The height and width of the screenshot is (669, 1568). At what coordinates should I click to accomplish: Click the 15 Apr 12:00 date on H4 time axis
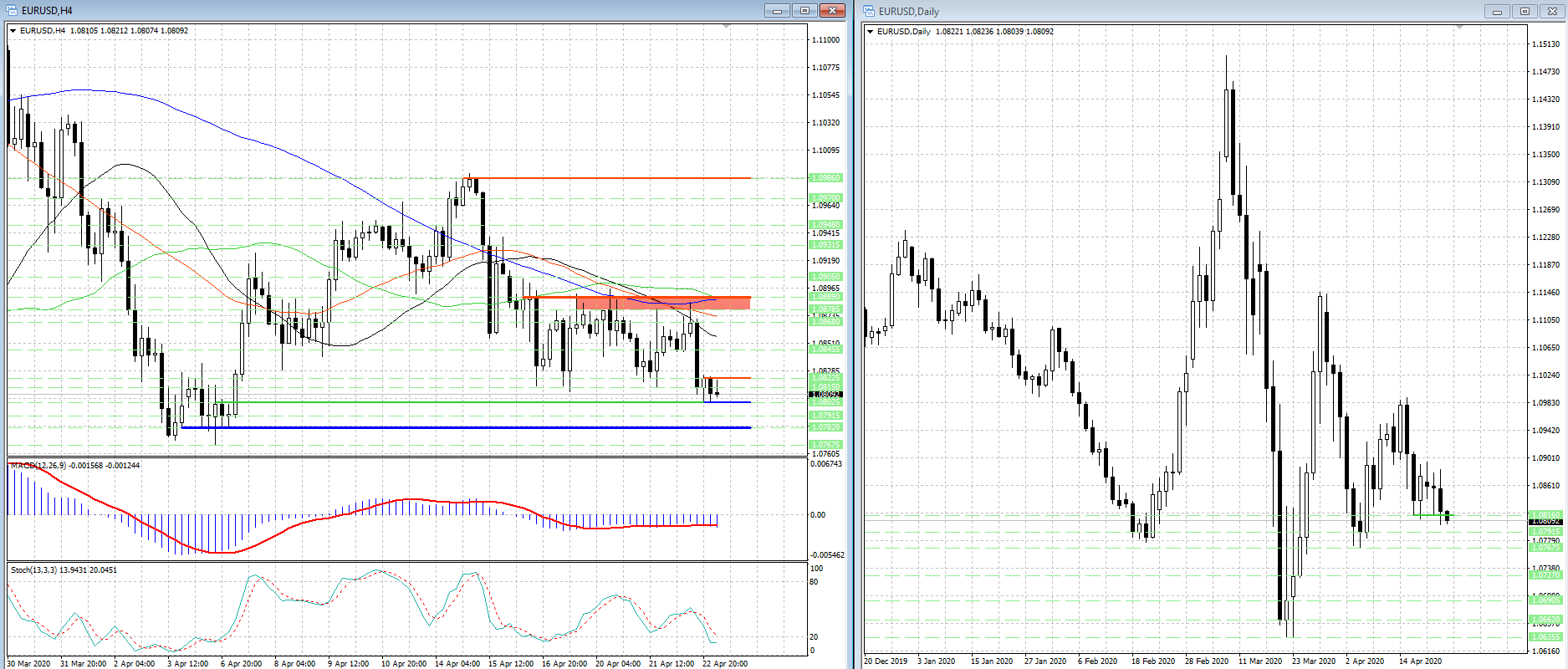tap(511, 664)
